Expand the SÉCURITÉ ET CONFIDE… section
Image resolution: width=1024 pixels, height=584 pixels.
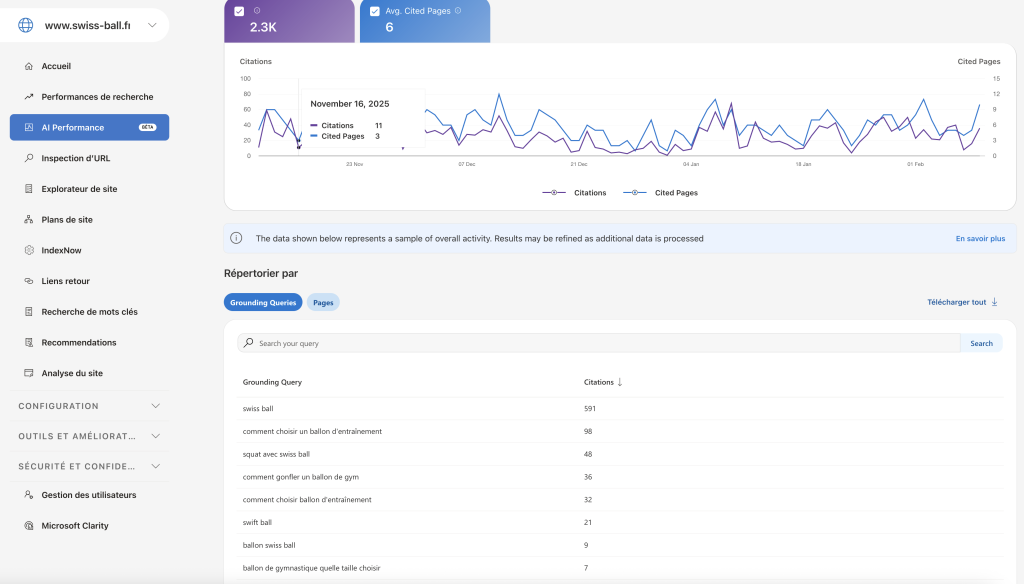[x=155, y=466]
